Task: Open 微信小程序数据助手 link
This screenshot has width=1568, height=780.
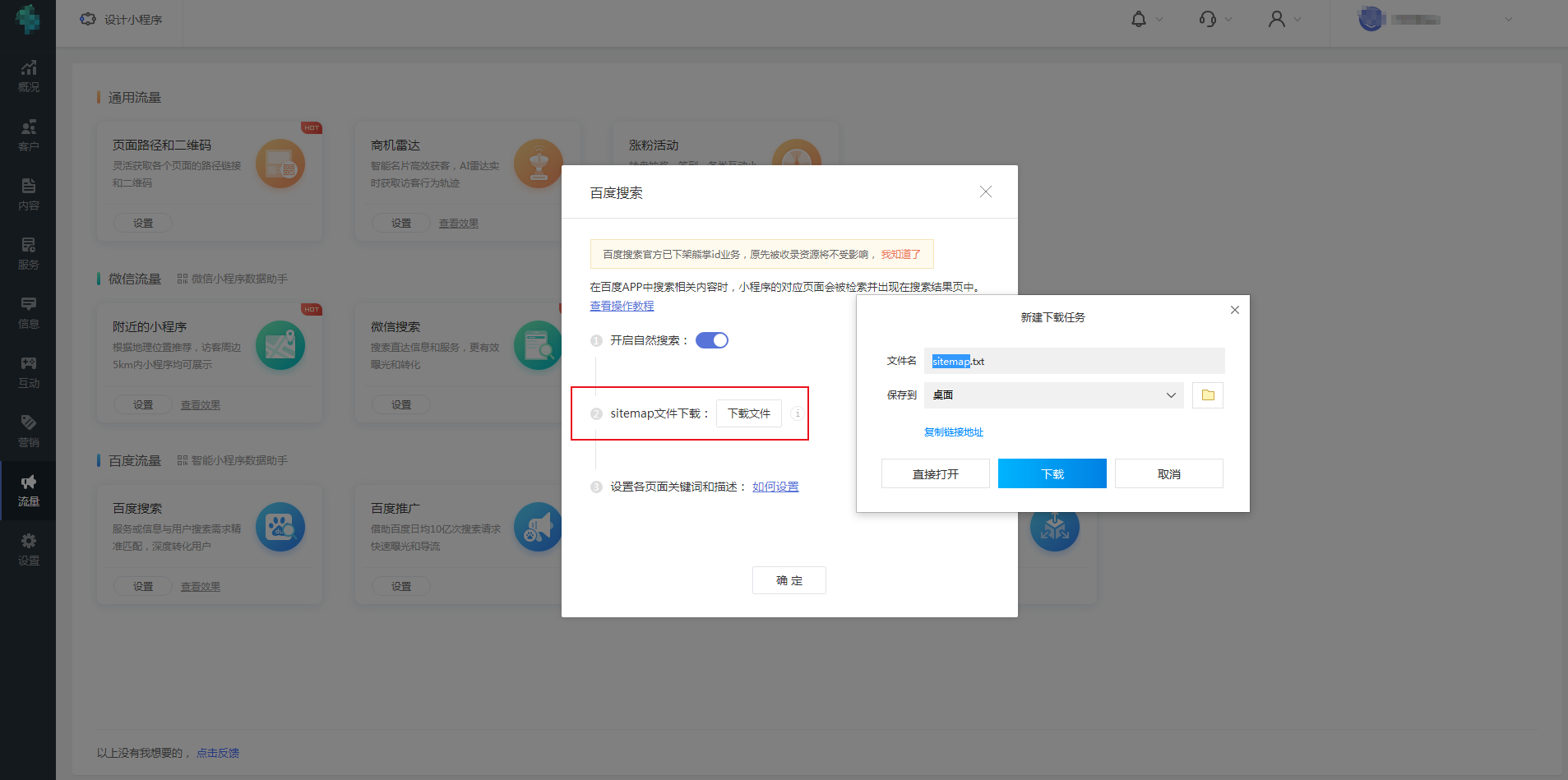Action: point(233,279)
